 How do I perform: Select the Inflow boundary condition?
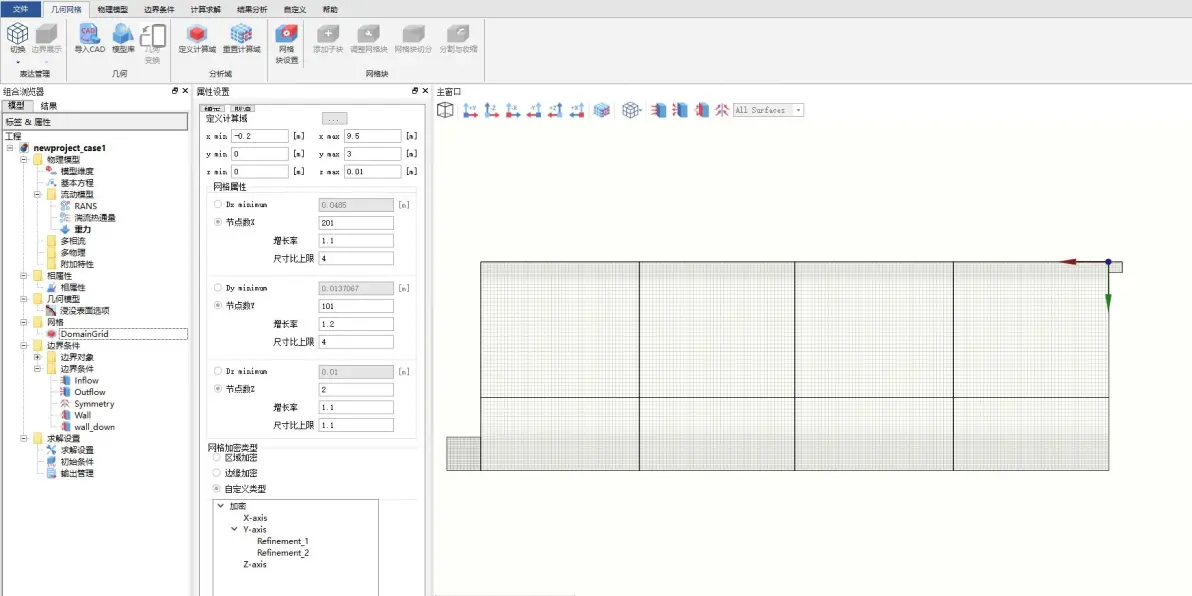(x=86, y=381)
